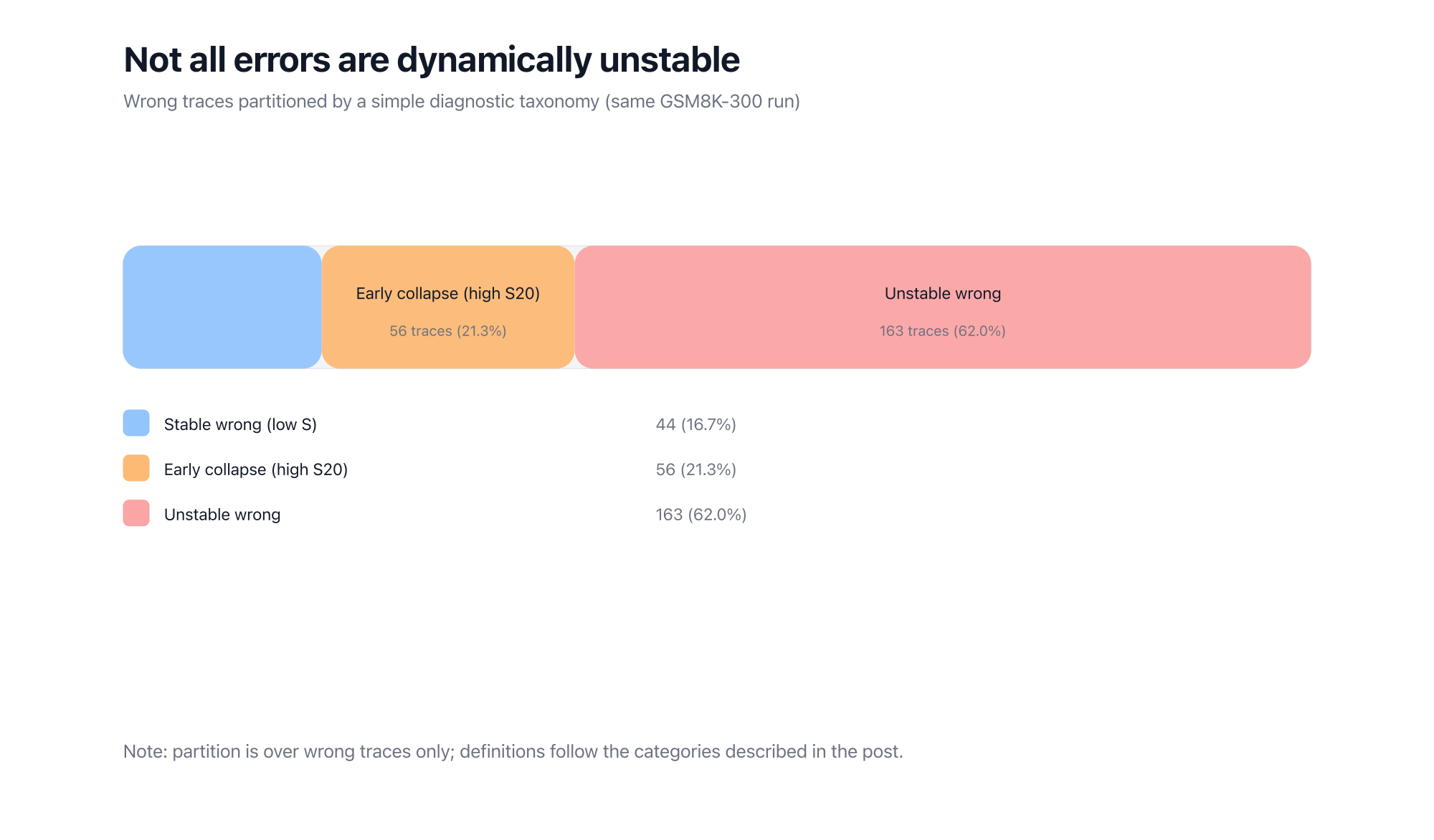Click '163 traces (62.0%)' text in red bar

click(x=942, y=331)
